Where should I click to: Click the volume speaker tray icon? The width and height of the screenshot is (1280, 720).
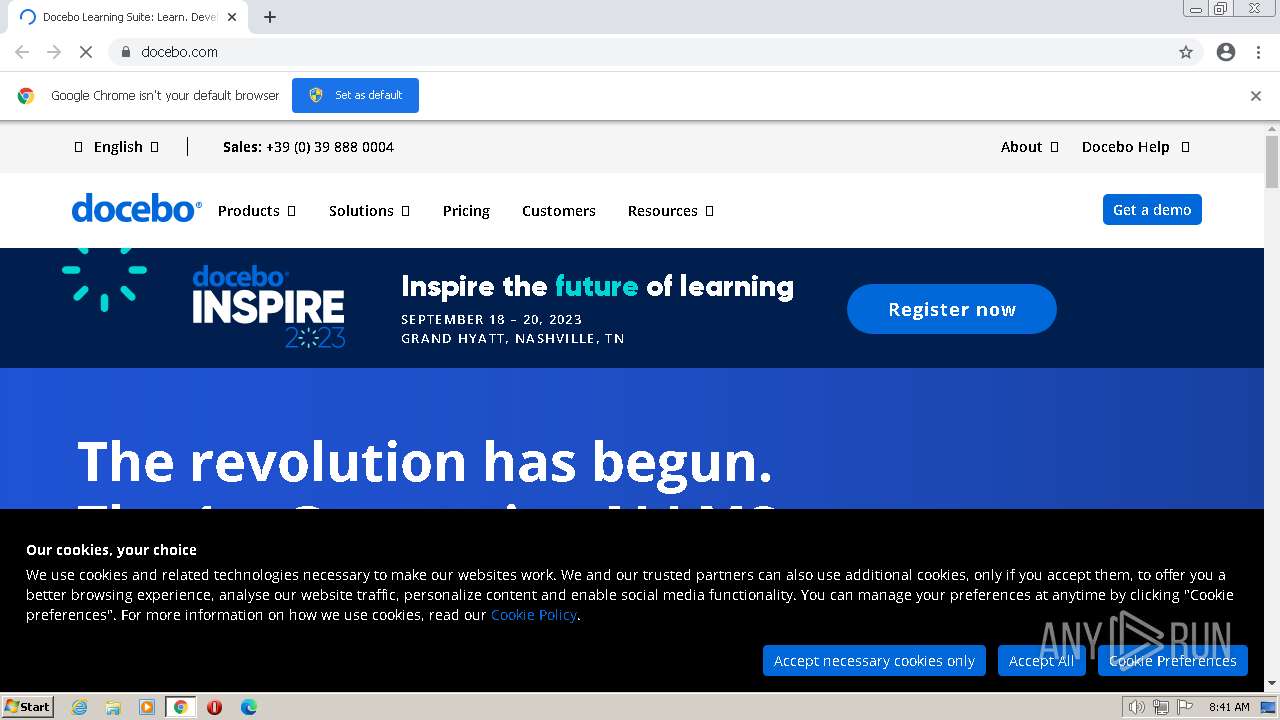pos(1136,707)
